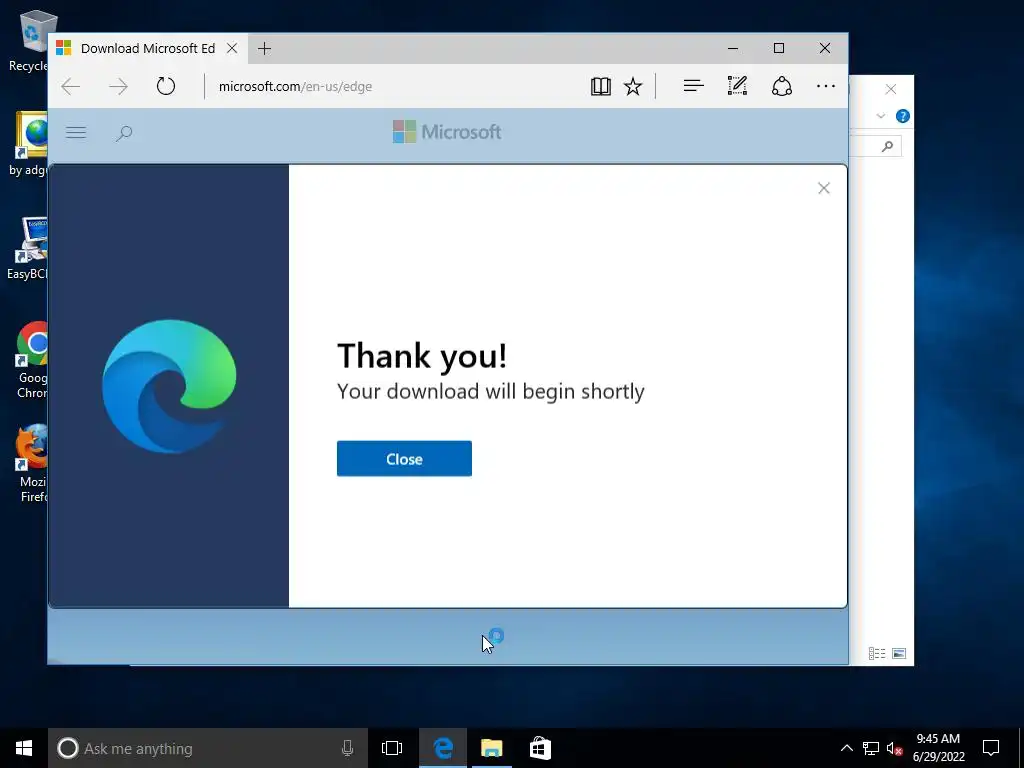Open File Explorer from taskbar
Screen dimensions: 1024x768
tap(492, 748)
